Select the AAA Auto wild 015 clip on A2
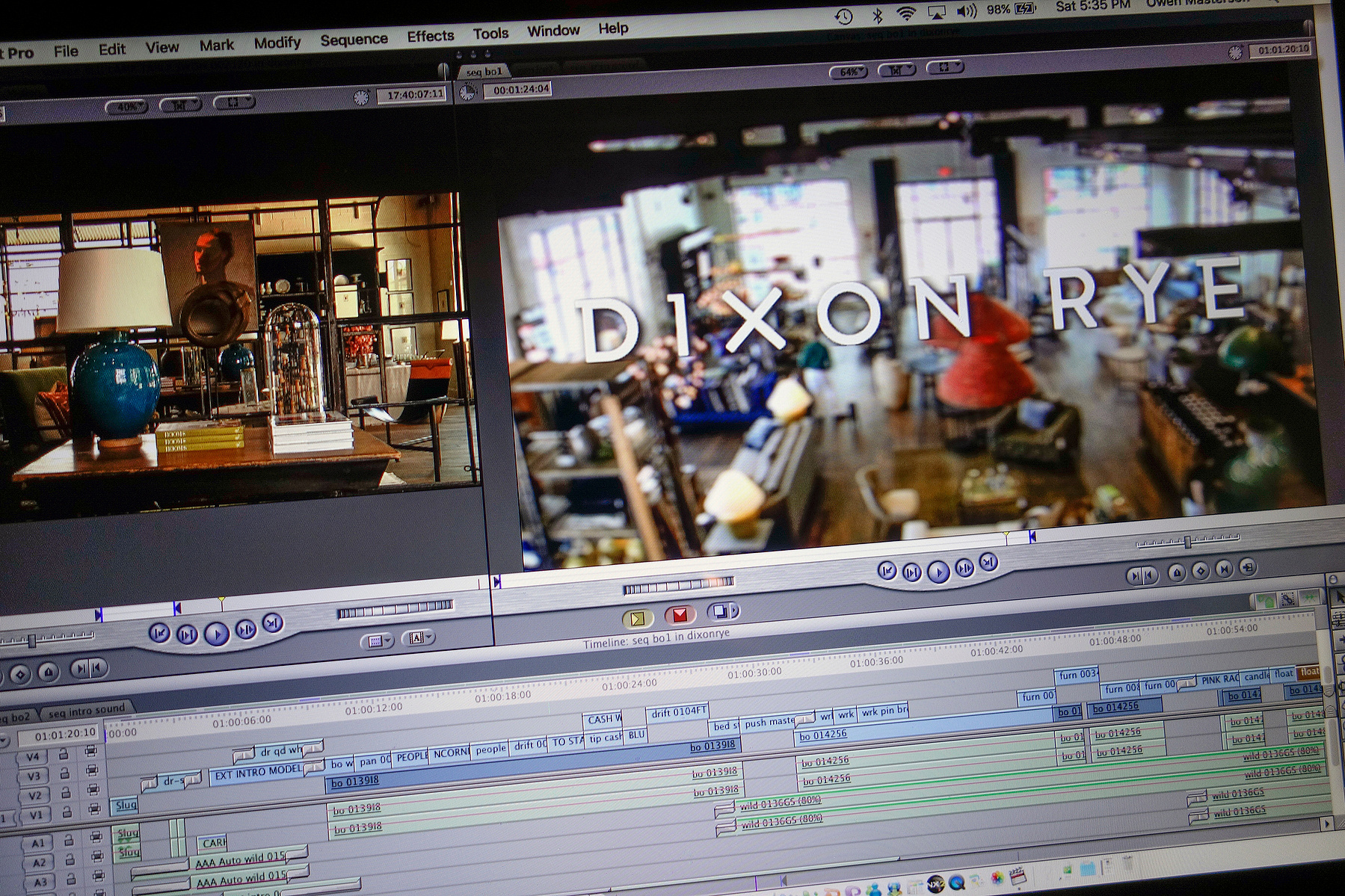The width and height of the screenshot is (1345, 896). click(x=240, y=861)
